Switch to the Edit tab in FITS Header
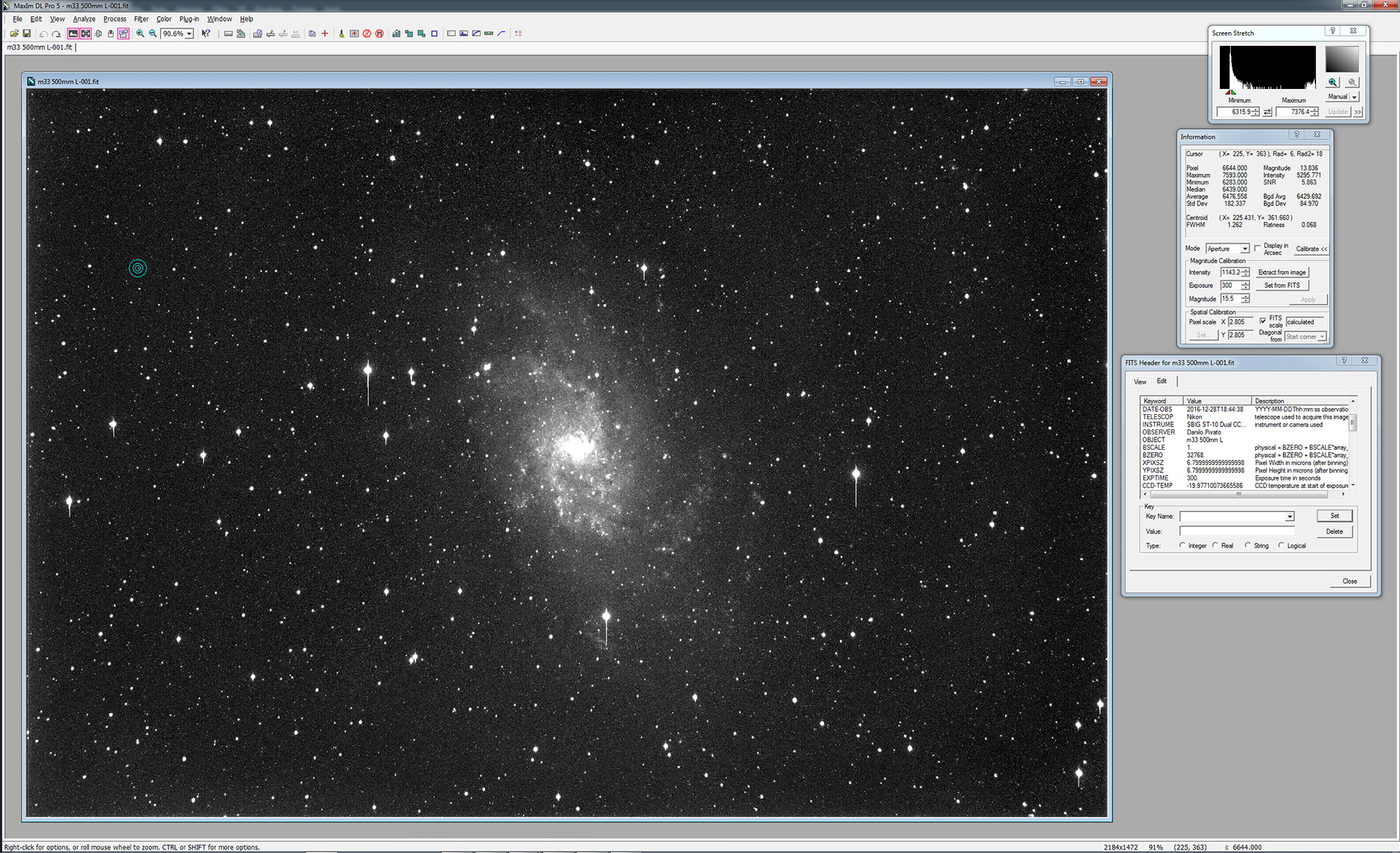The image size is (1400, 853). [x=1162, y=381]
